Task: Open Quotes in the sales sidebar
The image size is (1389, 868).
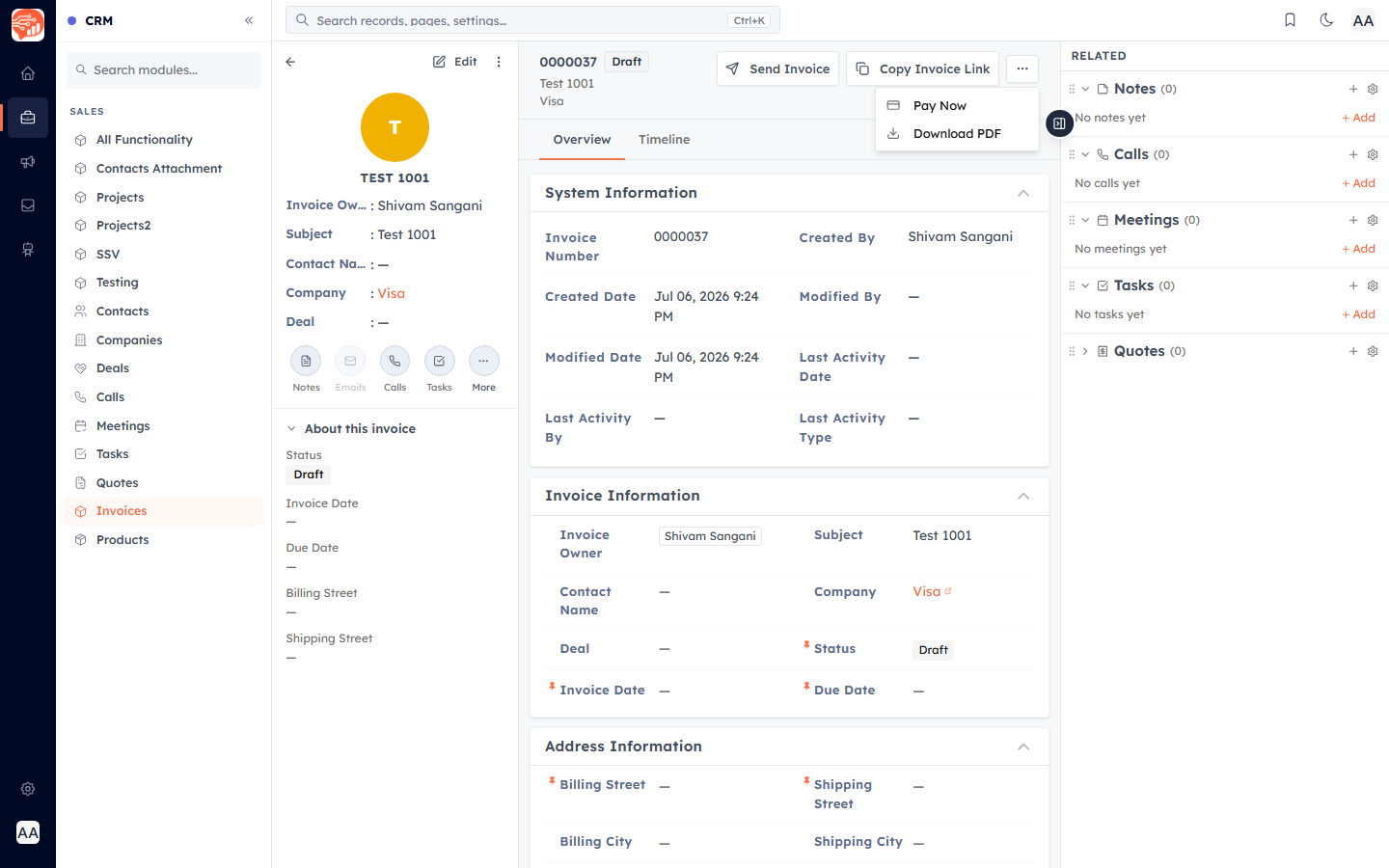Action: tap(164, 483)
